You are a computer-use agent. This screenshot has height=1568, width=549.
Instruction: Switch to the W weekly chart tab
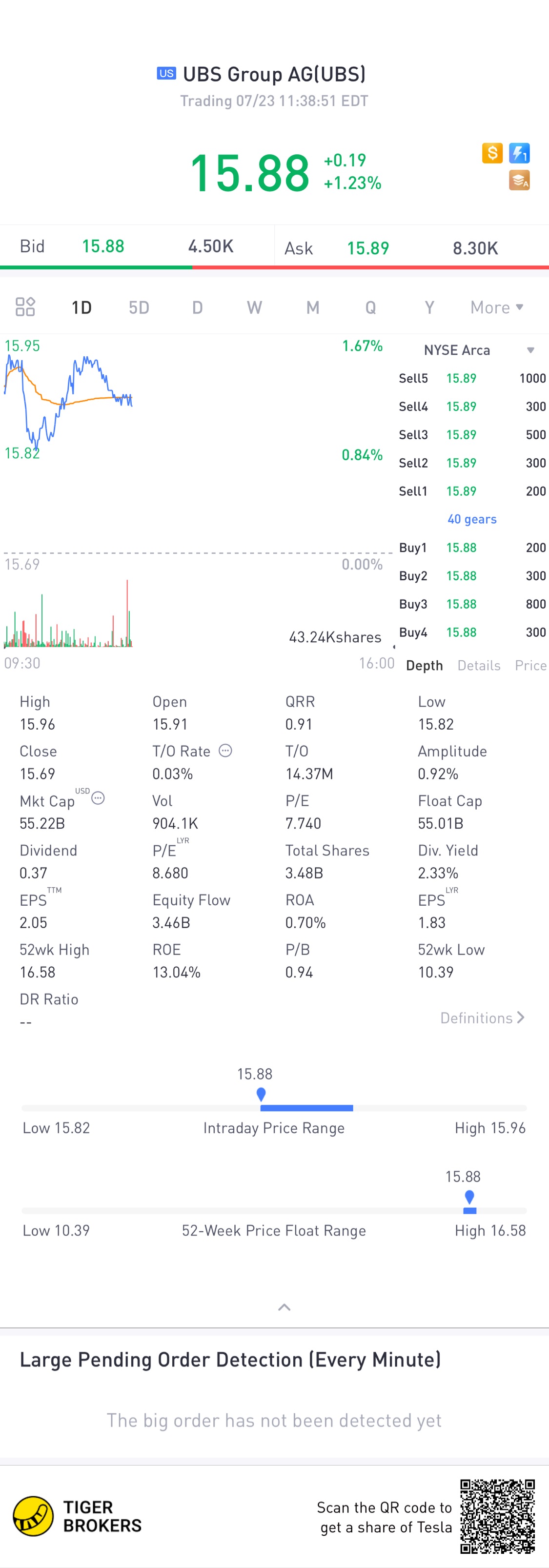coord(254,307)
